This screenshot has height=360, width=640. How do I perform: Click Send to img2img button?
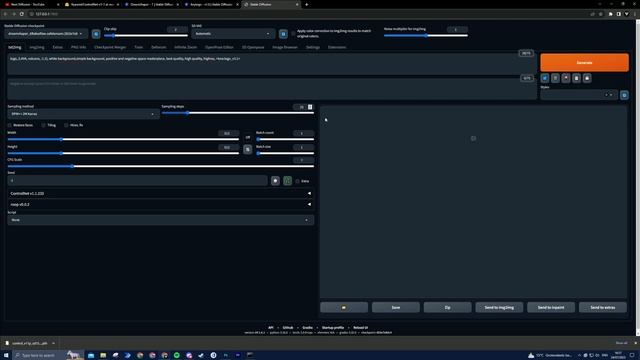(499, 307)
